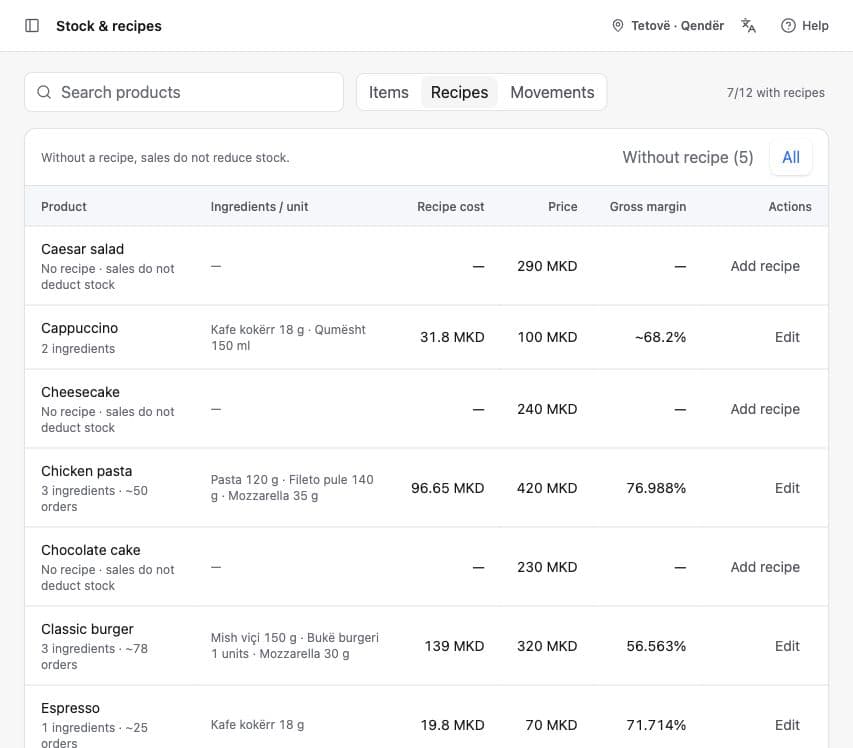The image size is (853, 748).
Task: Click the 320 MKD price cell
Action: 547,646
